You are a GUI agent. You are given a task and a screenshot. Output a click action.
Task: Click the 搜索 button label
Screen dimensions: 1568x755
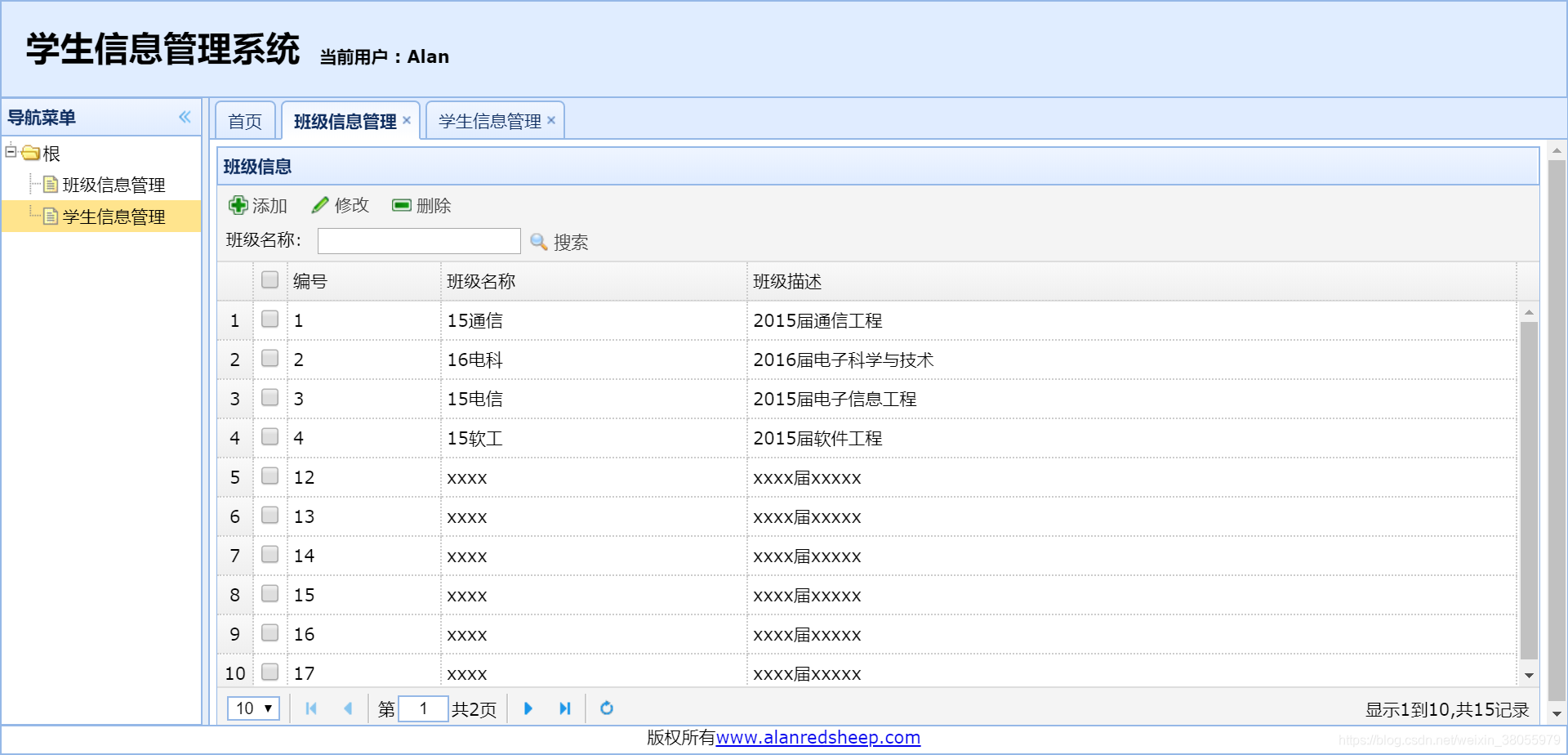coord(571,243)
